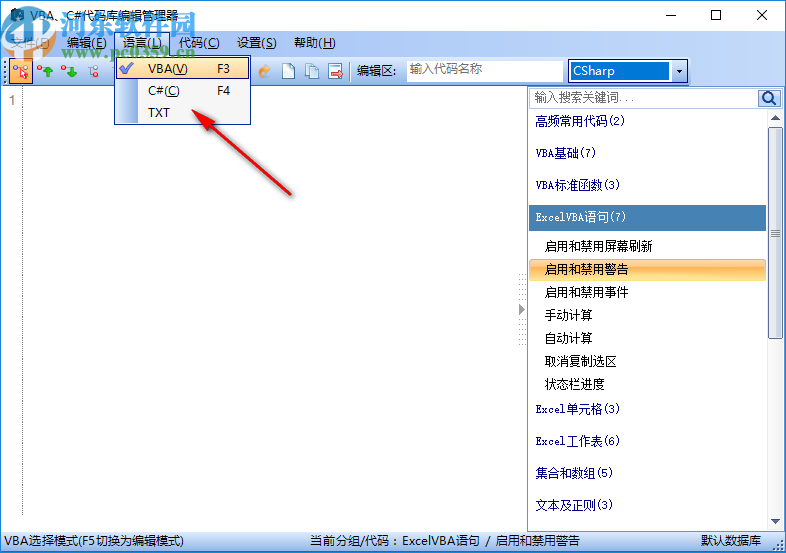Image resolution: width=786 pixels, height=553 pixels.
Task: Click the move node up green arrow icon
Action: pyautogui.click(x=46, y=71)
